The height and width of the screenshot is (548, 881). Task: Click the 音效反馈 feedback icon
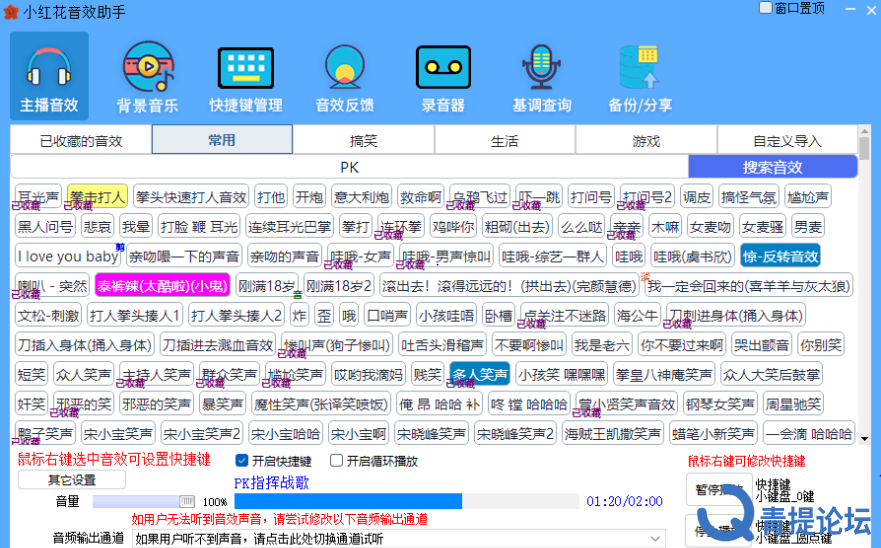pos(344,76)
